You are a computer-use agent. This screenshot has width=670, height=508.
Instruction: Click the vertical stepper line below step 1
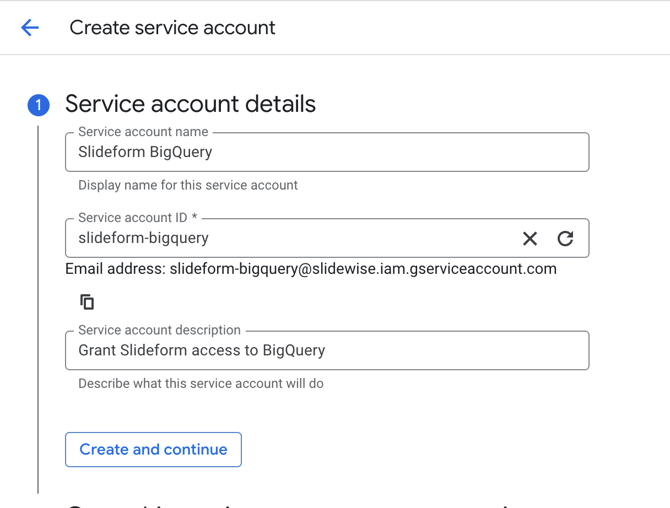38,300
